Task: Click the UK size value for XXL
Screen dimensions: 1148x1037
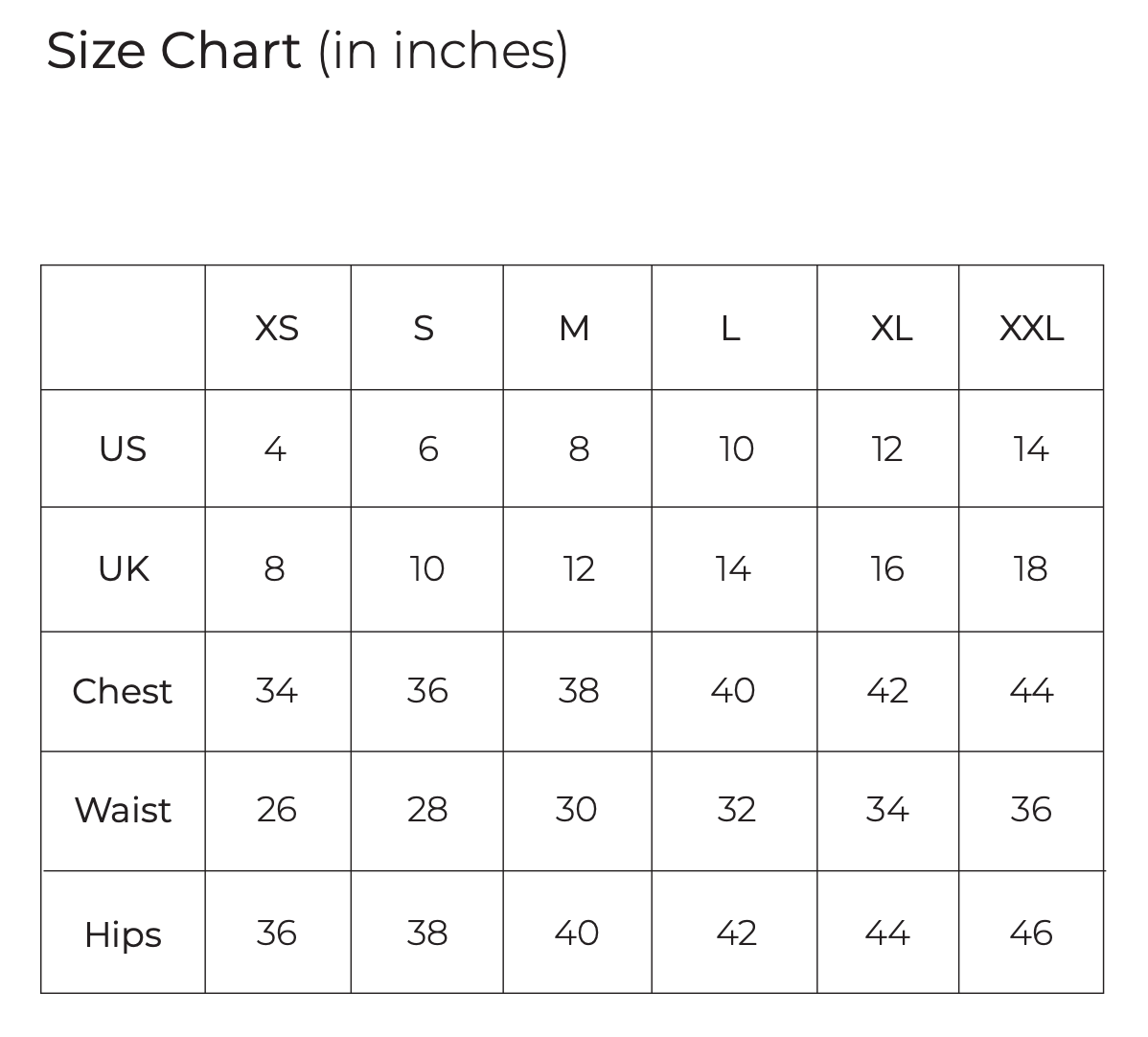Action: (x=1031, y=569)
